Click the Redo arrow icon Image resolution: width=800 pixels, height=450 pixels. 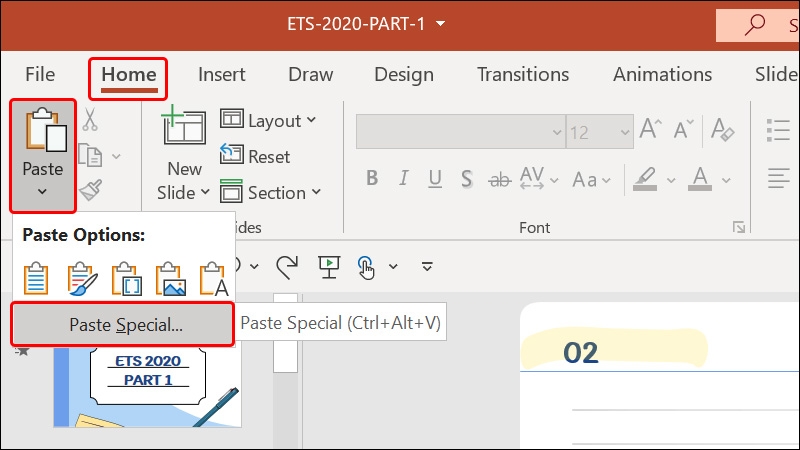tap(287, 267)
